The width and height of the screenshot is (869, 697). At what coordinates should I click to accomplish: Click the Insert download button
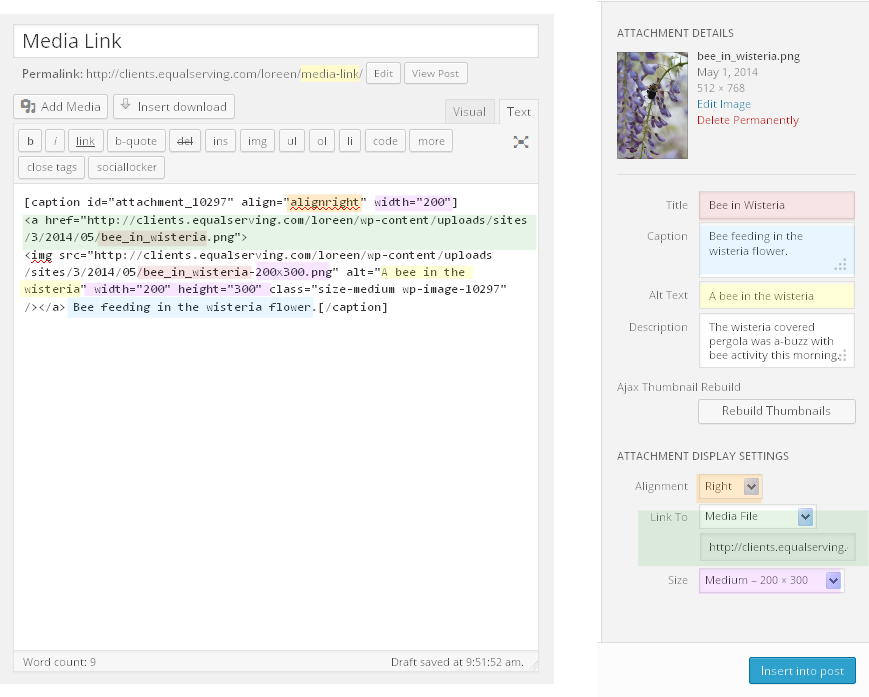[173, 107]
